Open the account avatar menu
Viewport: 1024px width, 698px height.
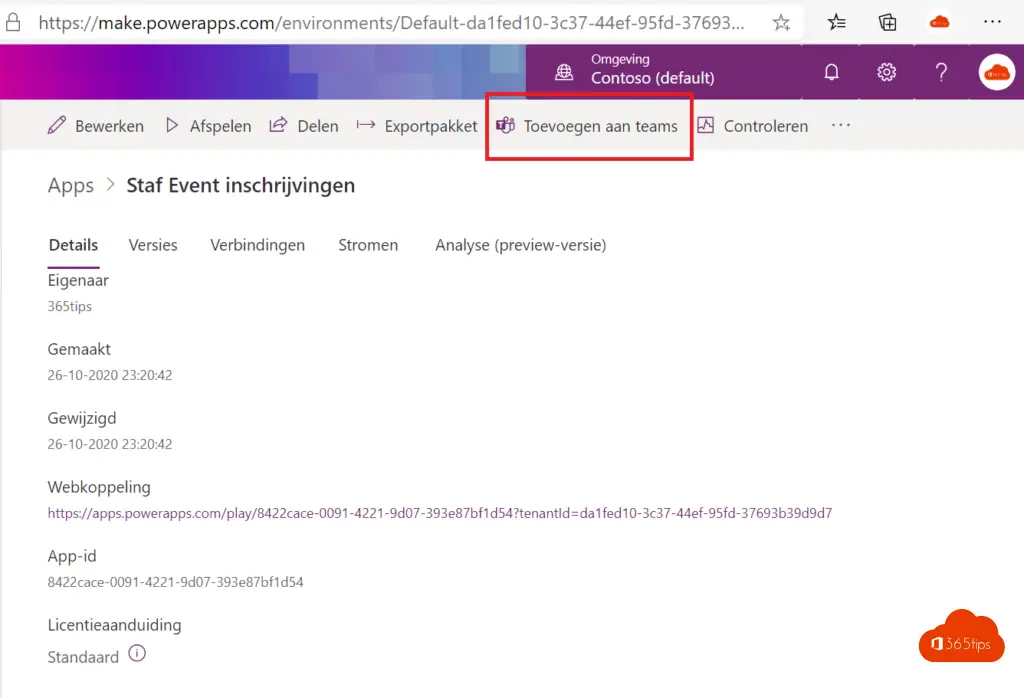[997, 72]
